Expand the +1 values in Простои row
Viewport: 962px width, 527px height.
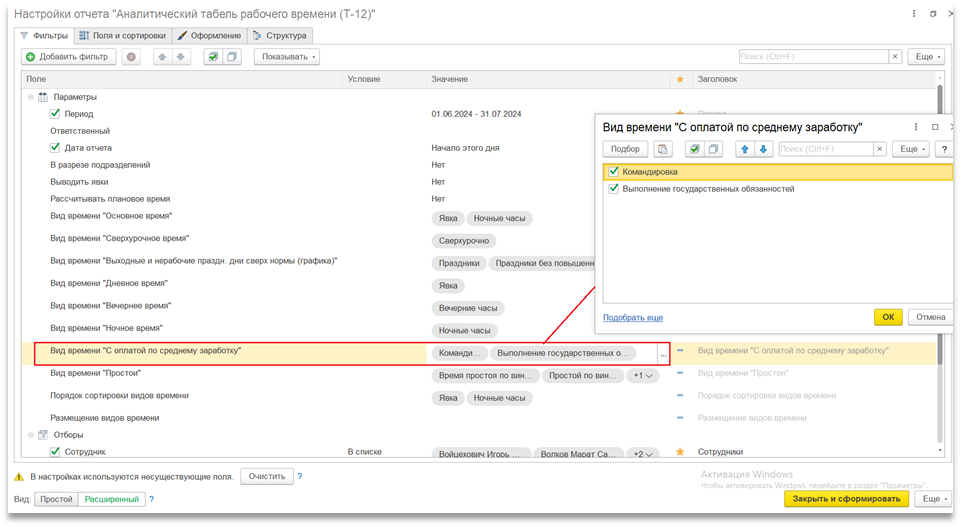click(x=641, y=376)
